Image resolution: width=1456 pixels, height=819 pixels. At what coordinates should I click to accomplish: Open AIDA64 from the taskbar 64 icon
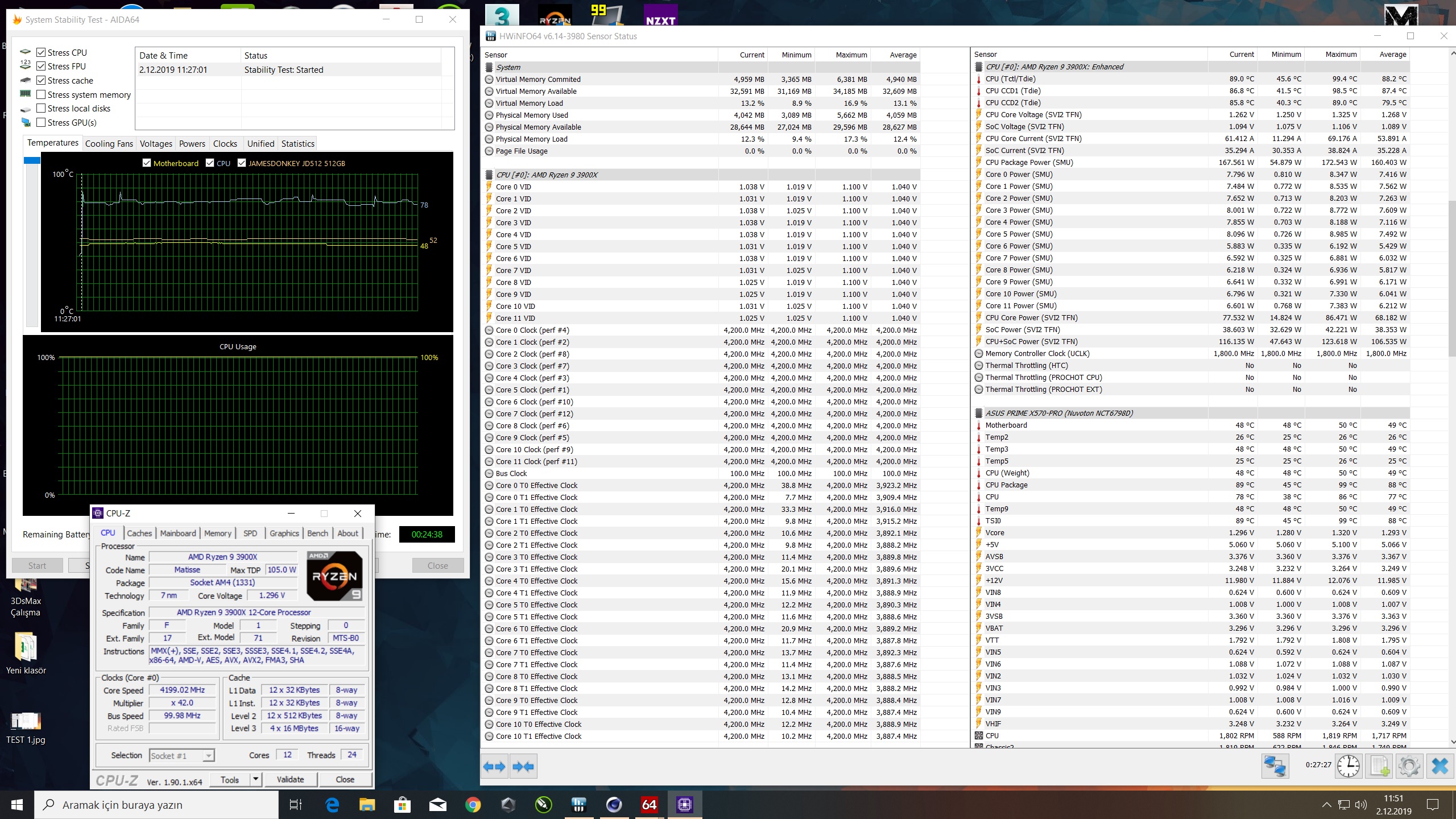[x=649, y=805]
